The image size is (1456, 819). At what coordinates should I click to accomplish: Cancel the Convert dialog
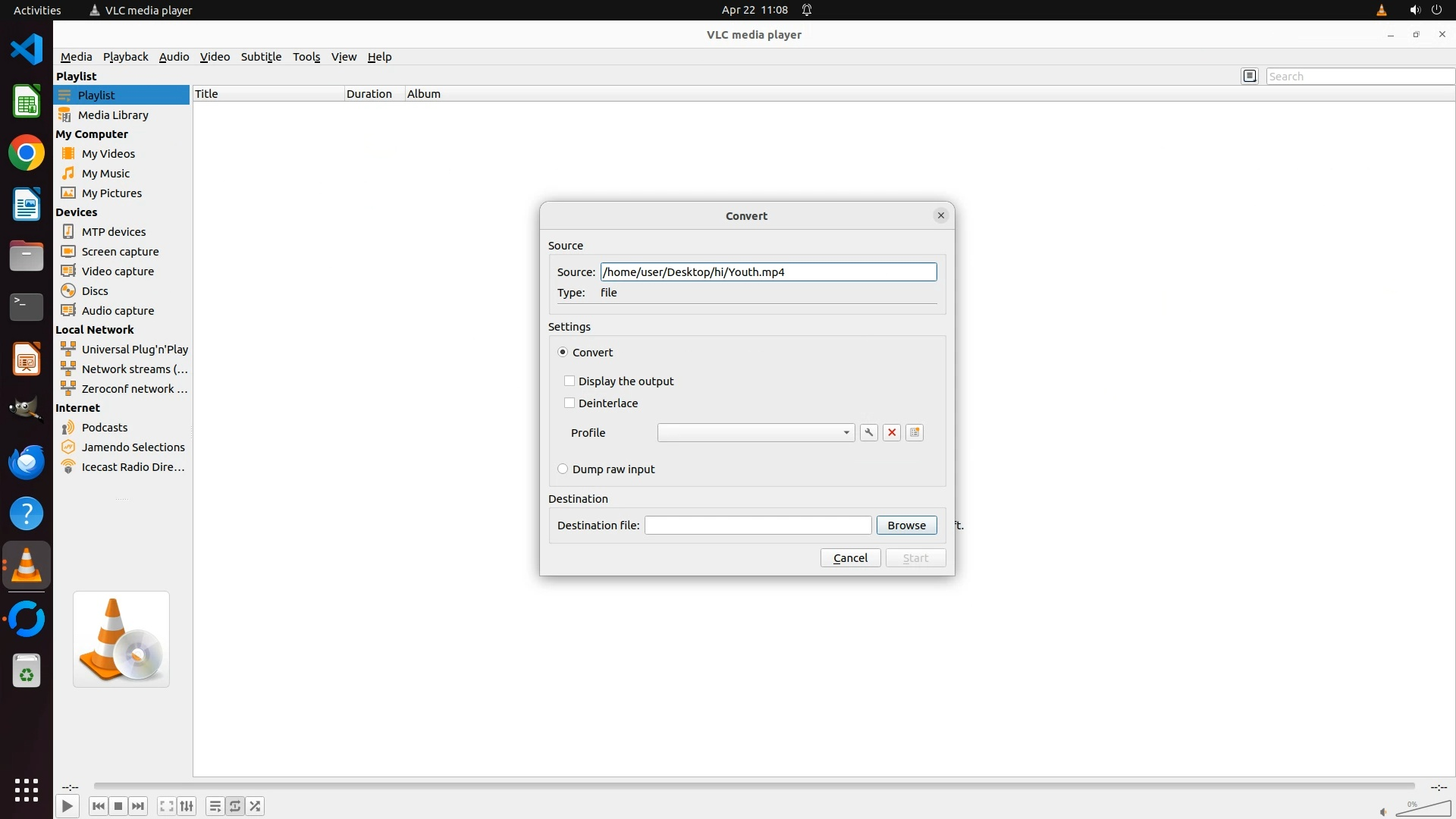coord(850,557)
